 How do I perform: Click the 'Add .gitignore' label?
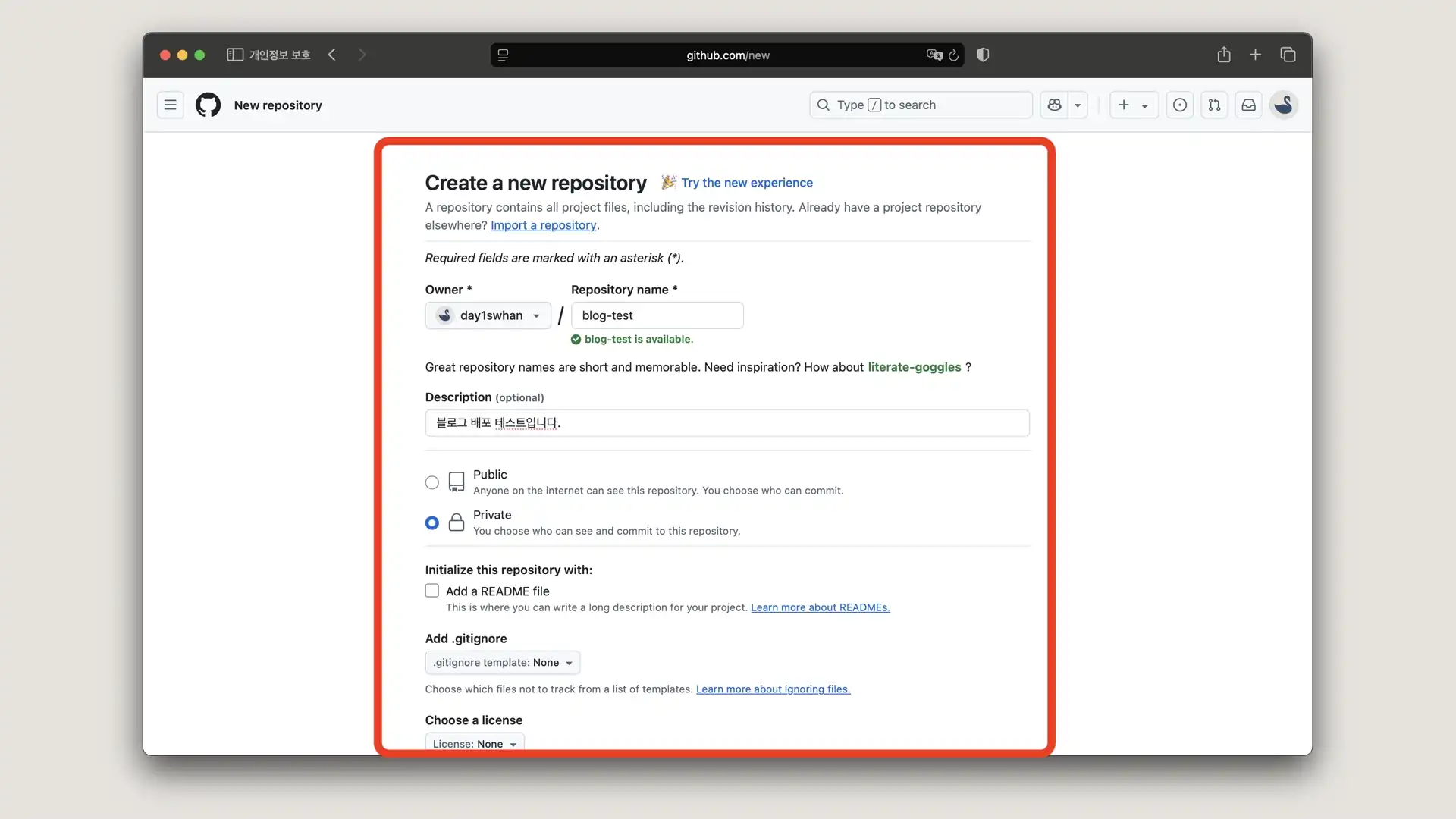(x=466, y=639)
